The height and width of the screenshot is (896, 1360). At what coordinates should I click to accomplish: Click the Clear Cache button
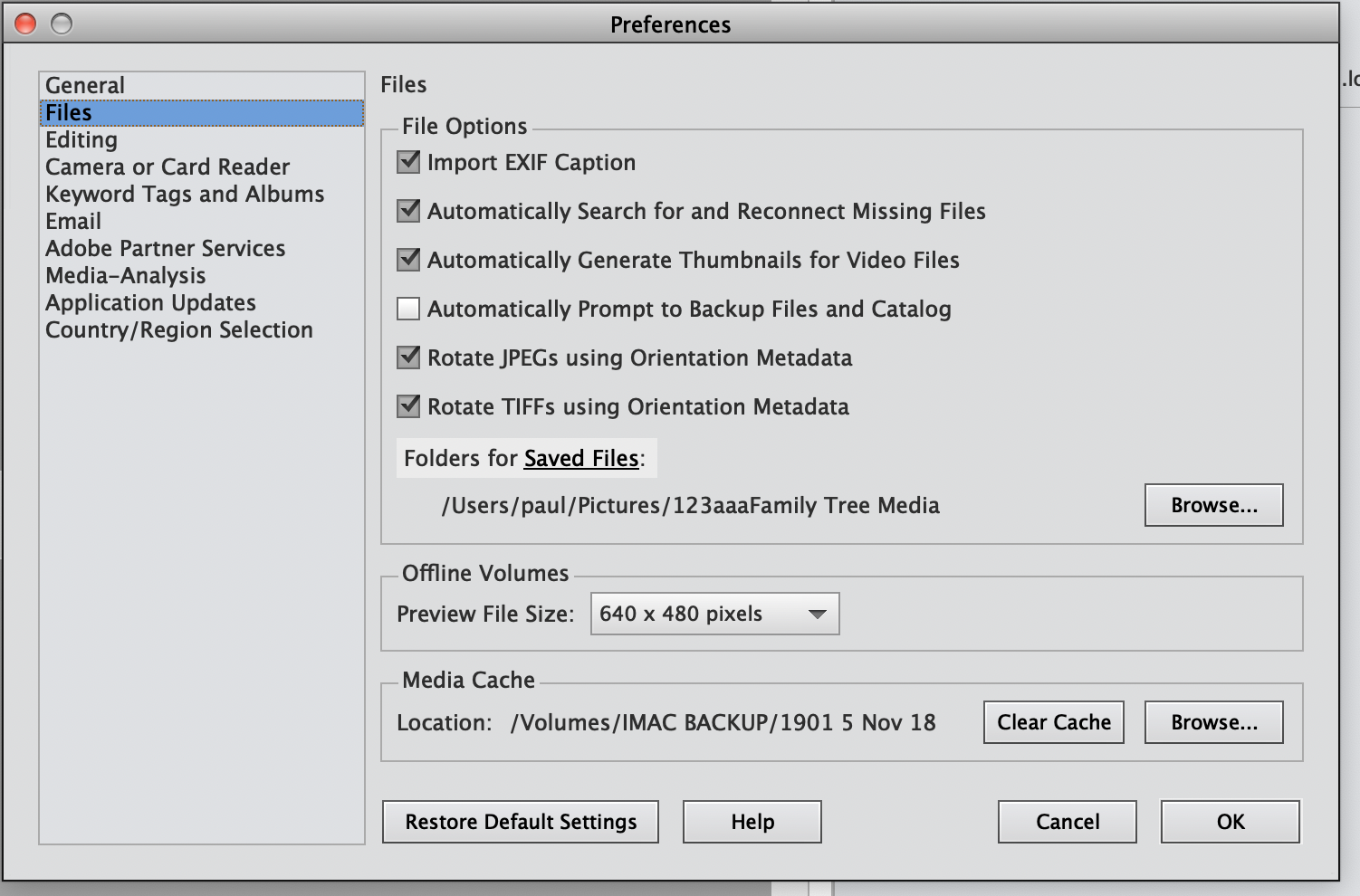[x=1054, y=722]
